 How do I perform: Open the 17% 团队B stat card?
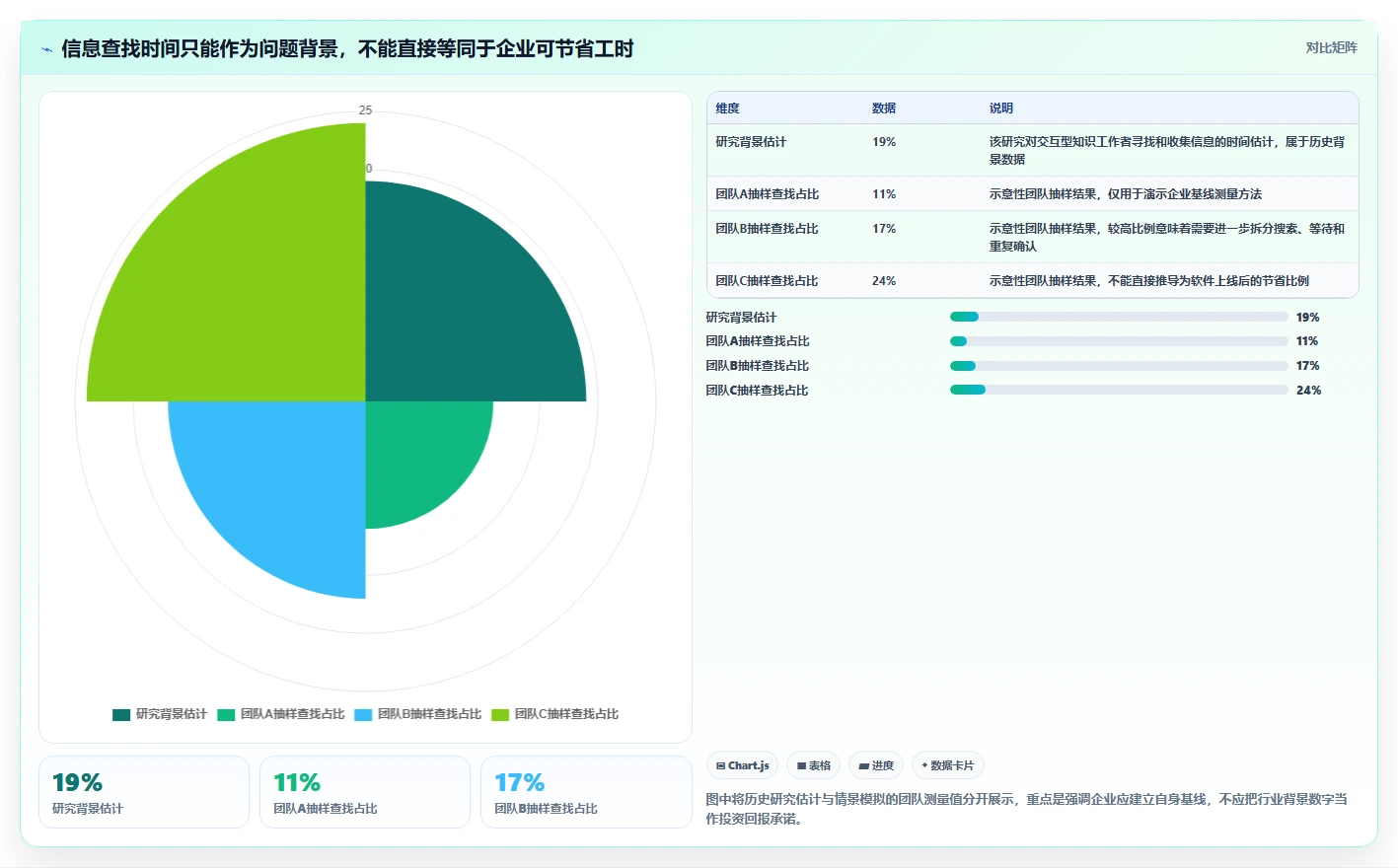pos(586,792)
